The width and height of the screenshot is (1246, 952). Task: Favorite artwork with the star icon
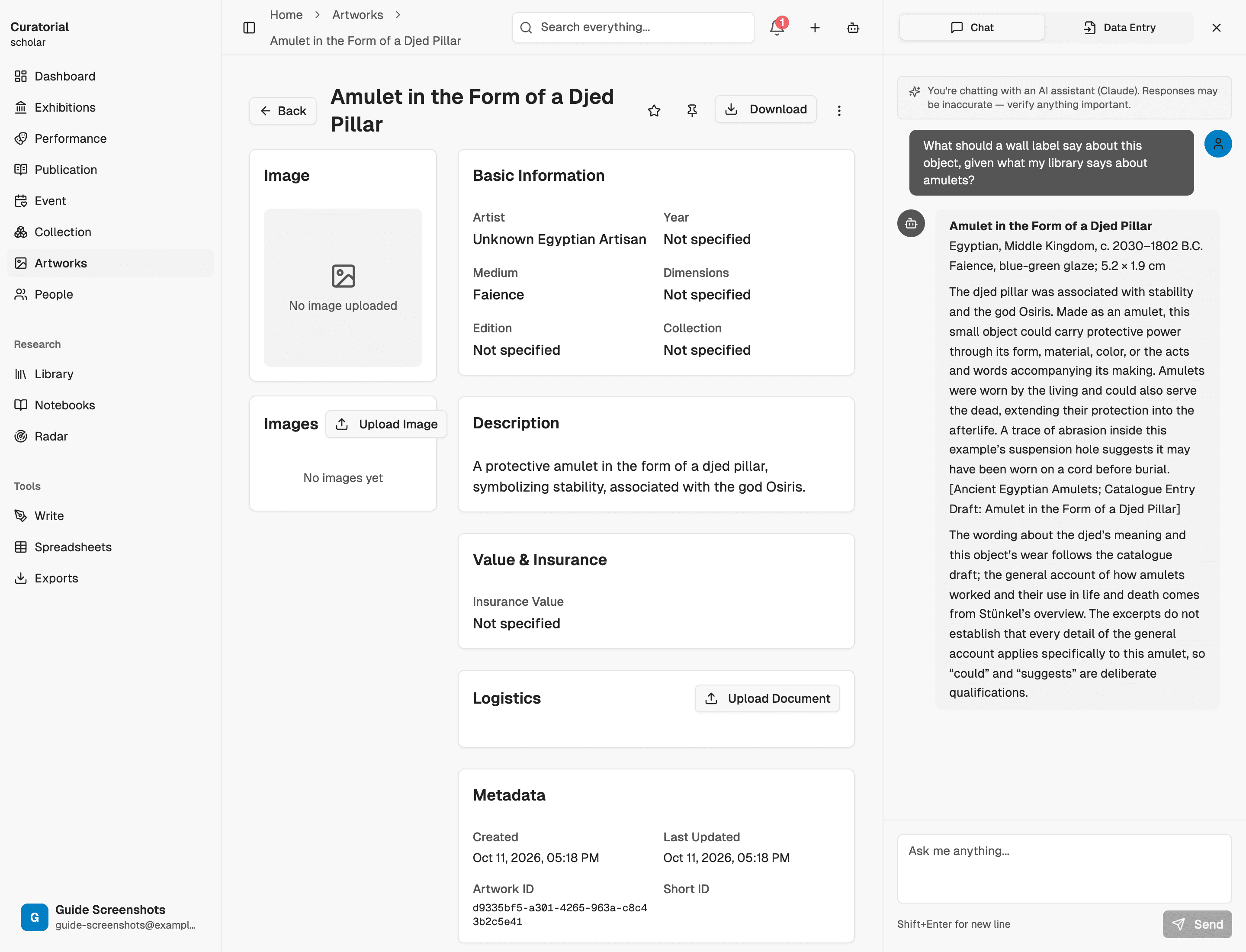[654, 110]
